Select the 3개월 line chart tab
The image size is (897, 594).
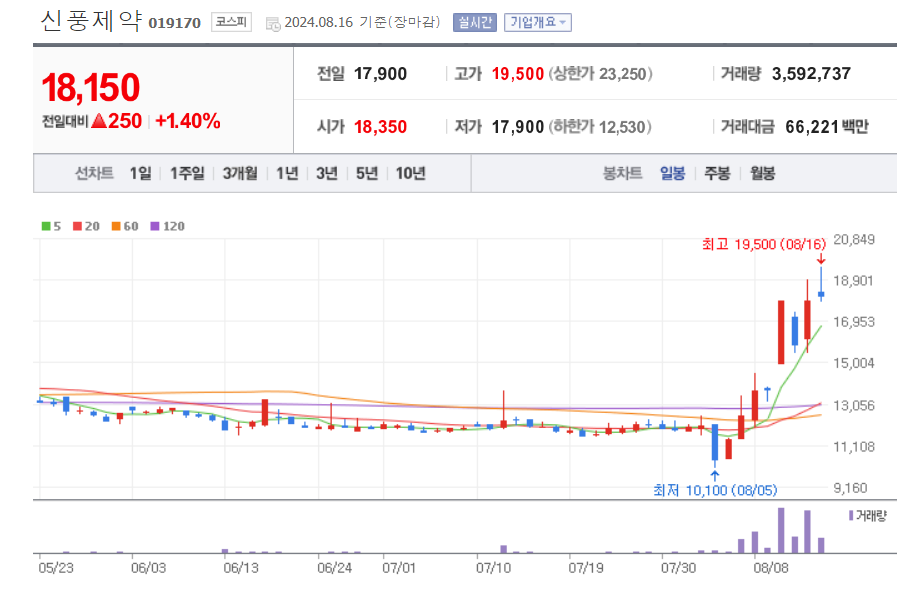tap(240, 173)
